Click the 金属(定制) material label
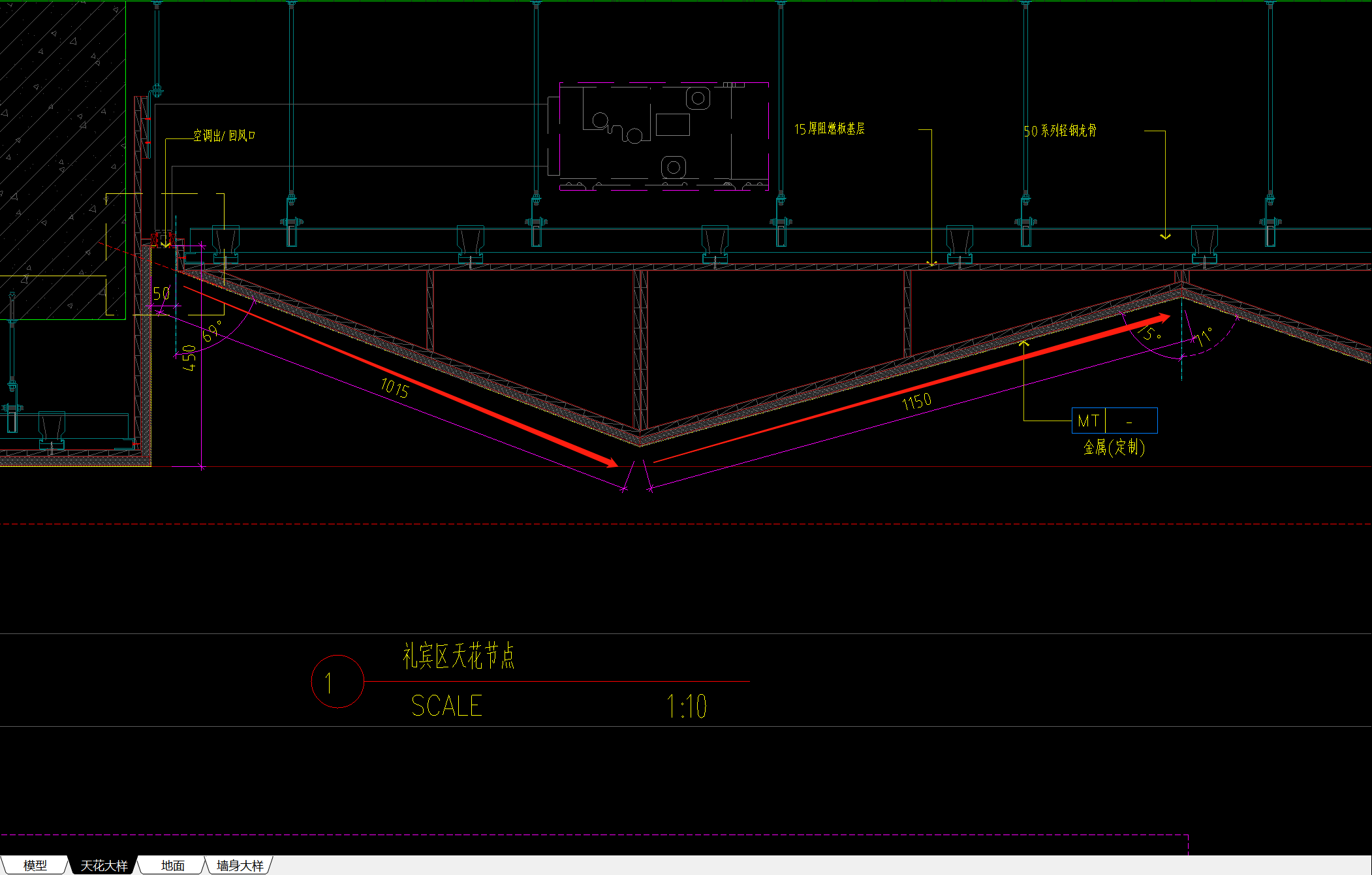The width and height of the screenshot is (1372, 875). pos(1114,447)
